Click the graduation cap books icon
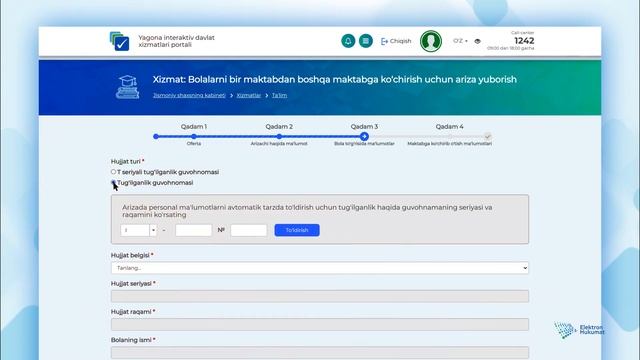 [127, 87]
